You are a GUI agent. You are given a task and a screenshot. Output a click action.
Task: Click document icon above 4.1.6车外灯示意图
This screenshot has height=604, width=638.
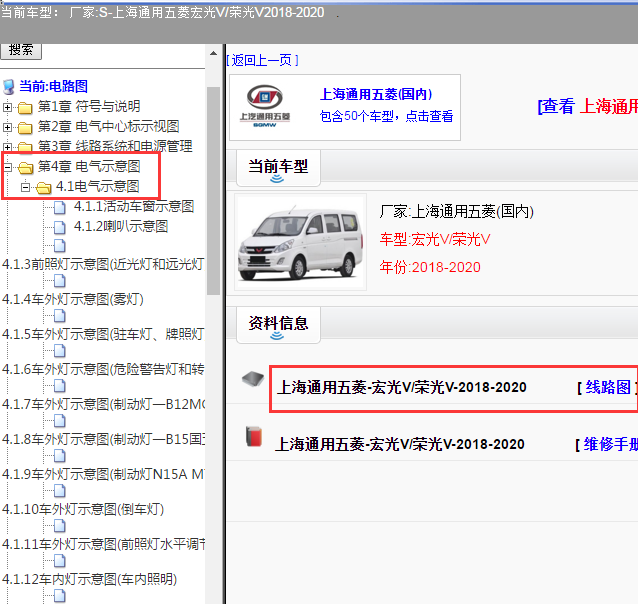point(60,350)
